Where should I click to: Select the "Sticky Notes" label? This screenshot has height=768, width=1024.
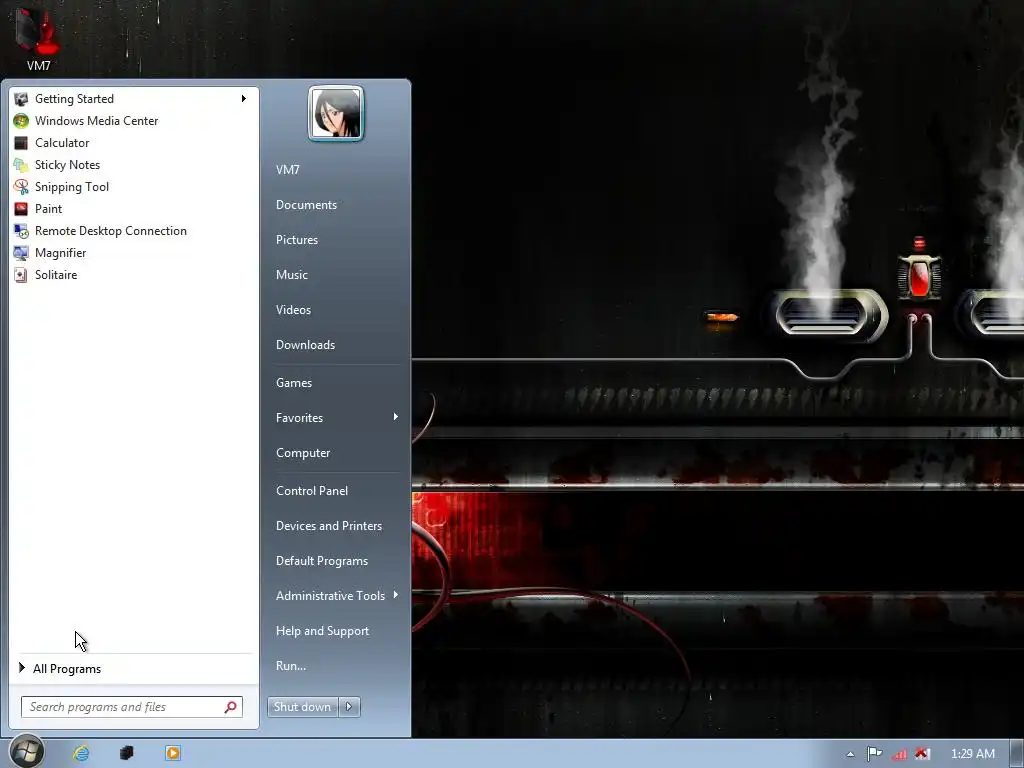click(x=67, y=165)
